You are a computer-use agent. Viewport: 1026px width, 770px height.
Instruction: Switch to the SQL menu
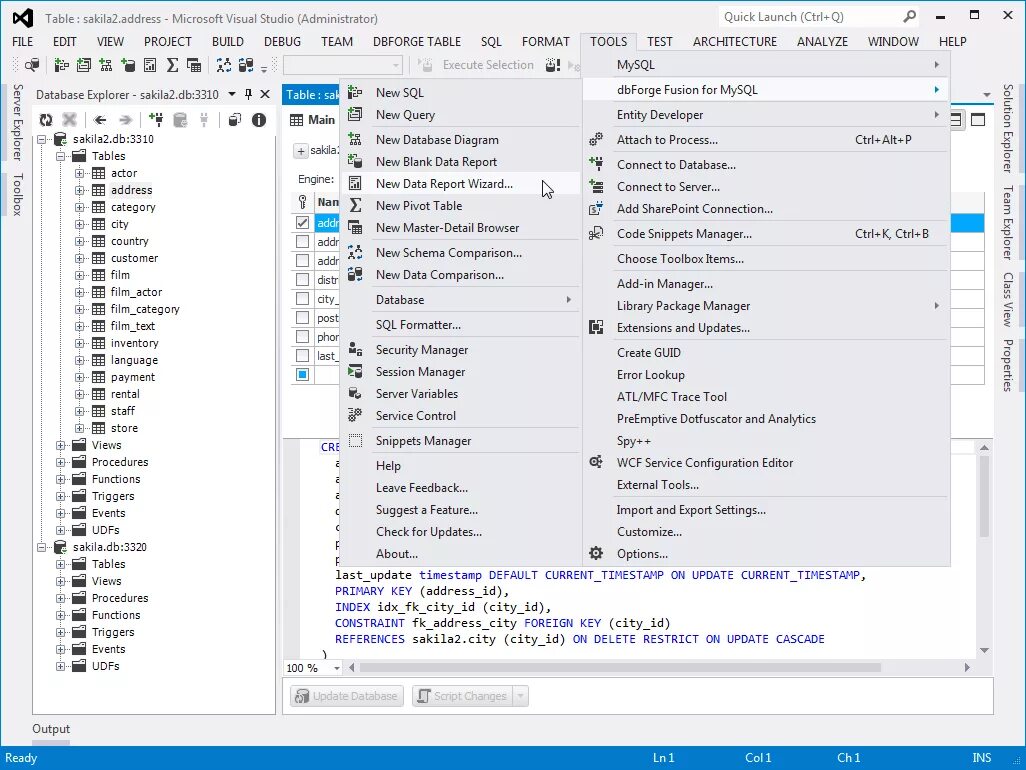point(491,41)
